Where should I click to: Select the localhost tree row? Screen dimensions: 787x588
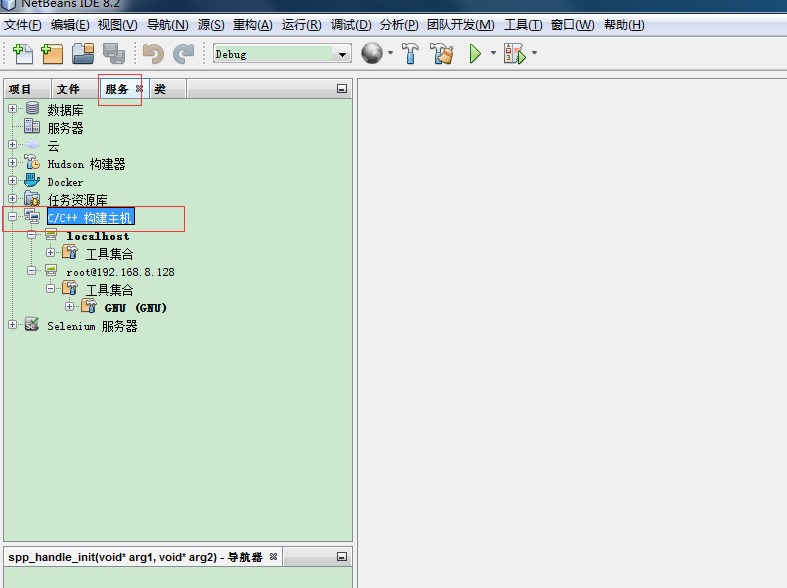click(x=98, y=236)
